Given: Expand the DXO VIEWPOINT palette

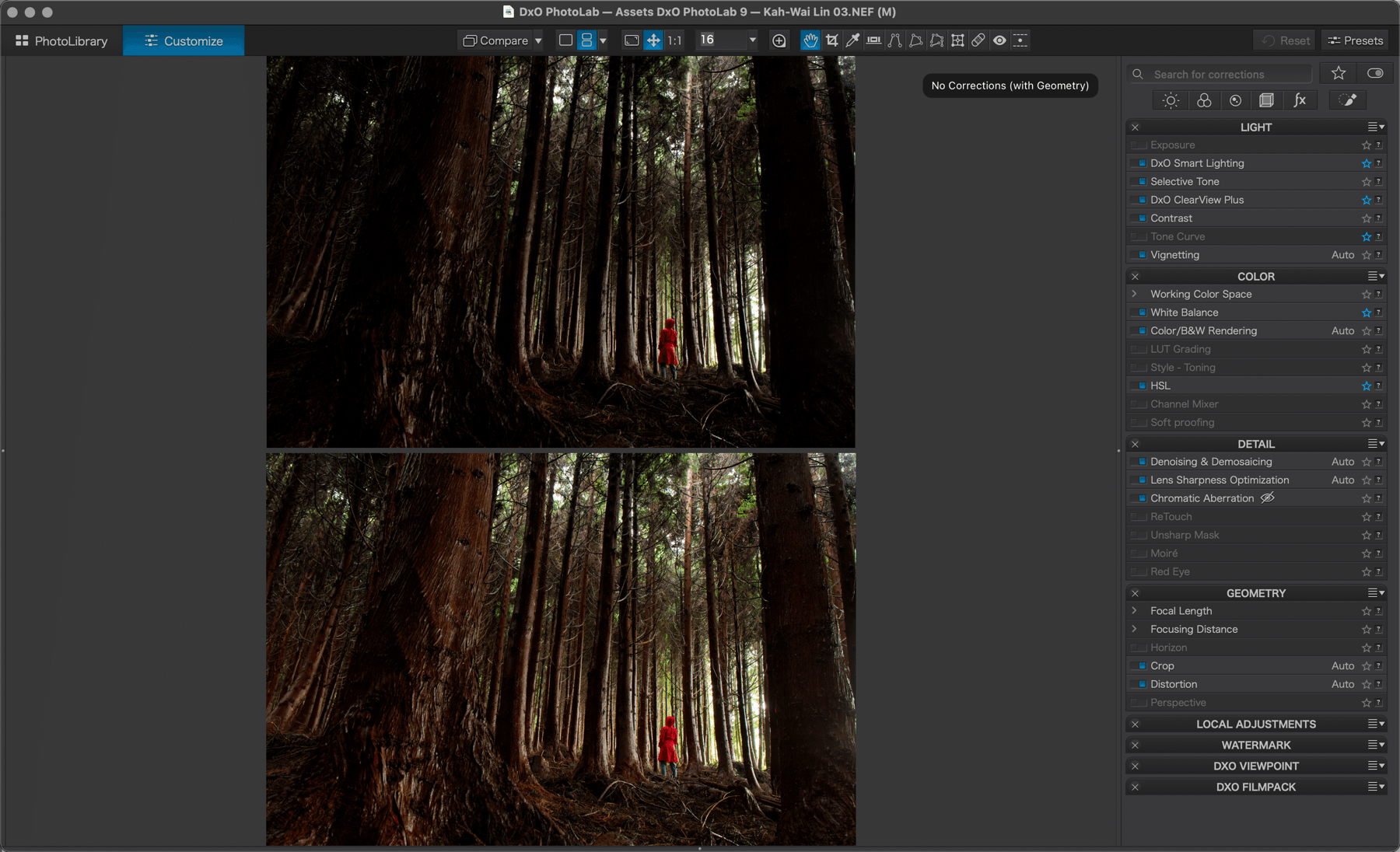Looking at the screenshot, I should point(1255,766).
